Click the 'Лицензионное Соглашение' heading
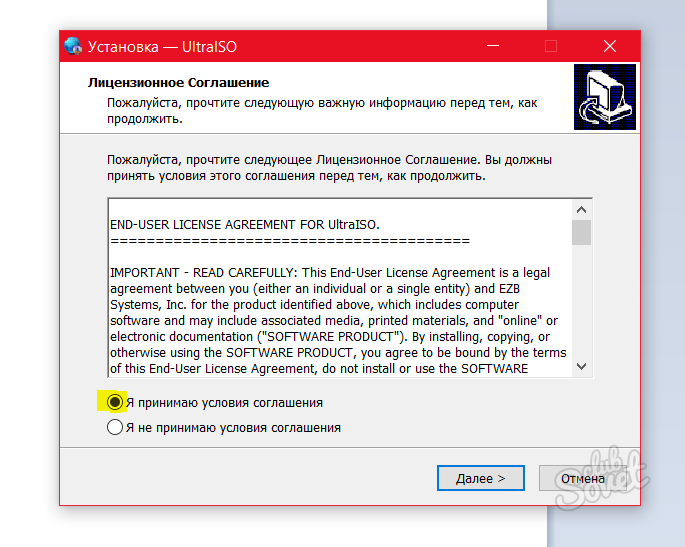This screenshot has height=547, width=685. (x=179, y=82)
